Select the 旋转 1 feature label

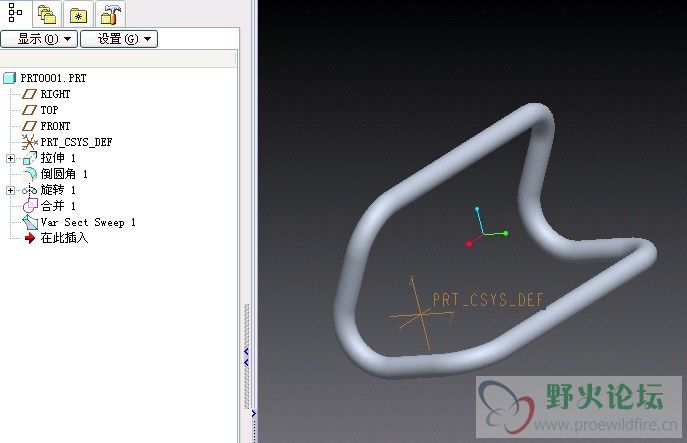(58, 190)
